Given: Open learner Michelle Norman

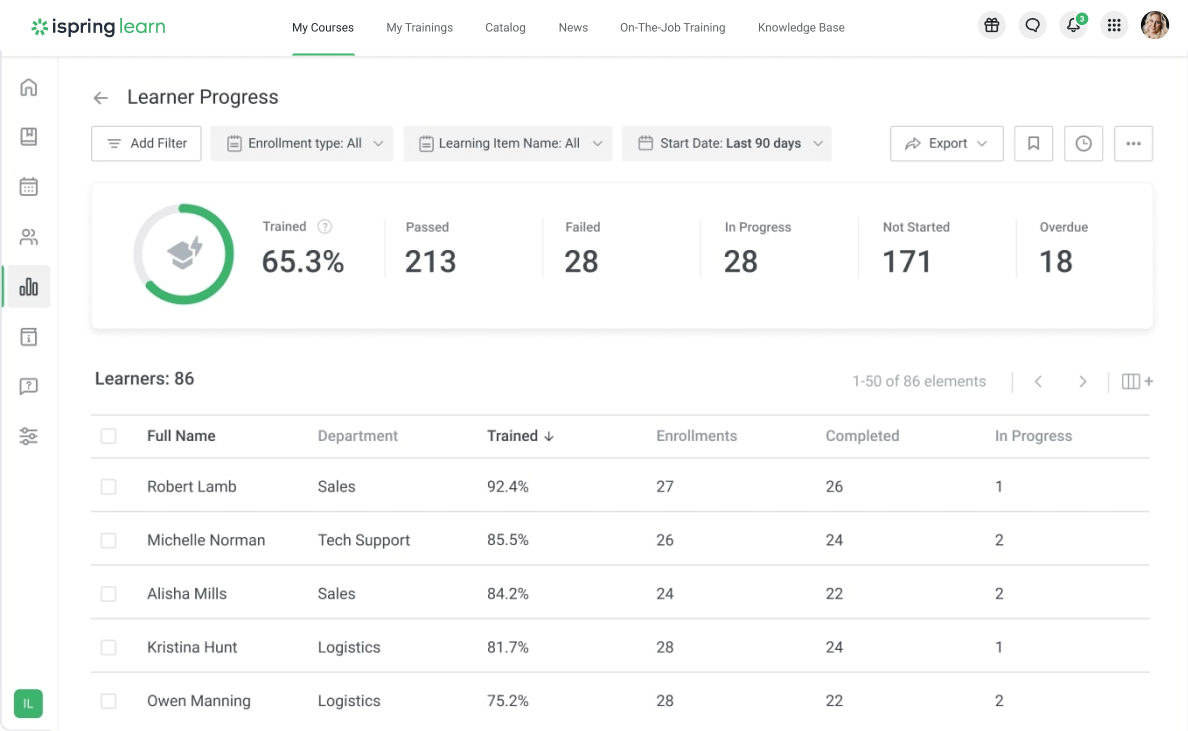Looking at the screenshot, I should (206, 541).
